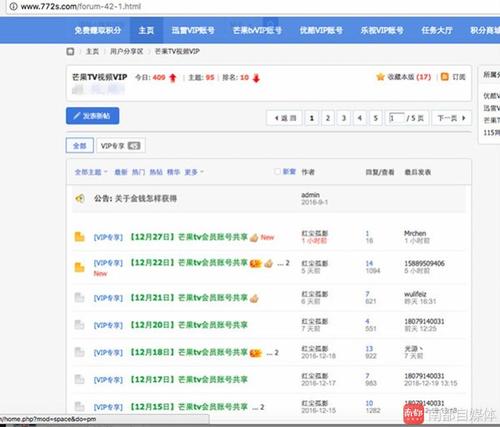Open 乐视VIP账号 nav item

382,30
